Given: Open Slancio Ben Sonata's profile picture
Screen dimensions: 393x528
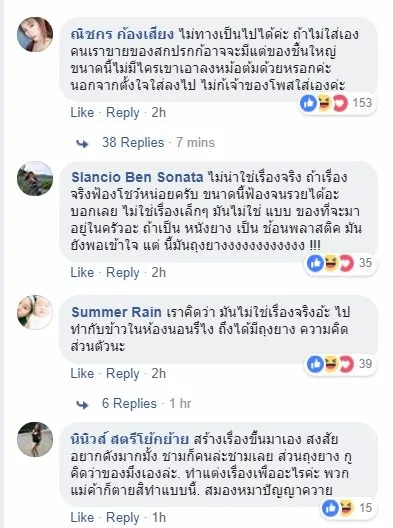Looking at the screenshot, I should point(35,178).
